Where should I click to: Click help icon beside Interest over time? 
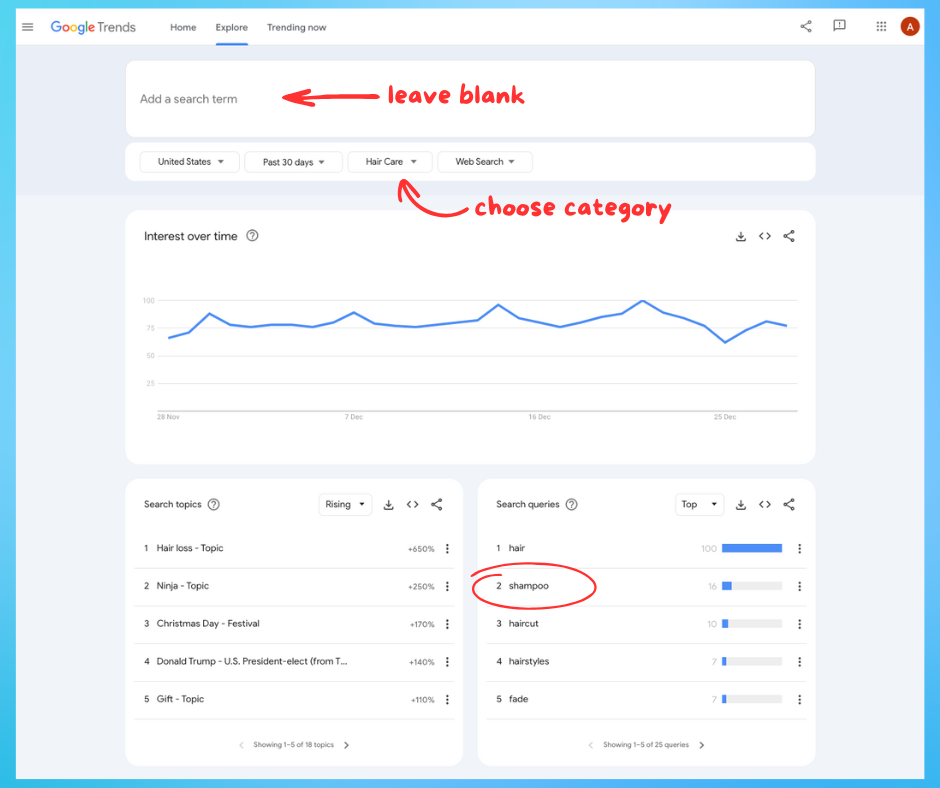(252, 236)
